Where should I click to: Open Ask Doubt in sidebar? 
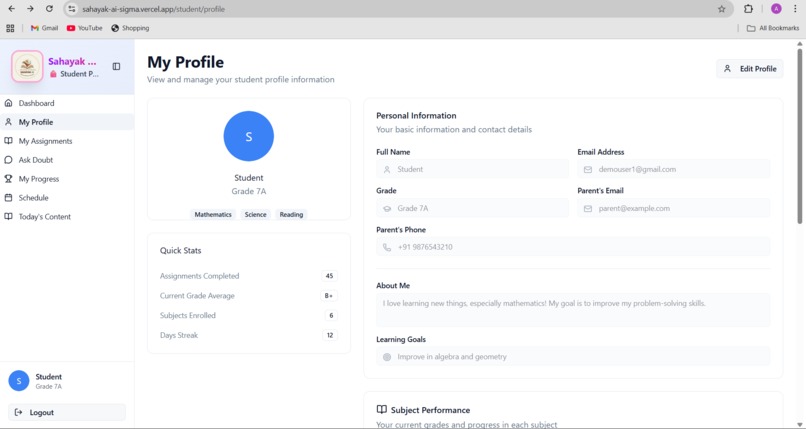click(x=67, y=160)
